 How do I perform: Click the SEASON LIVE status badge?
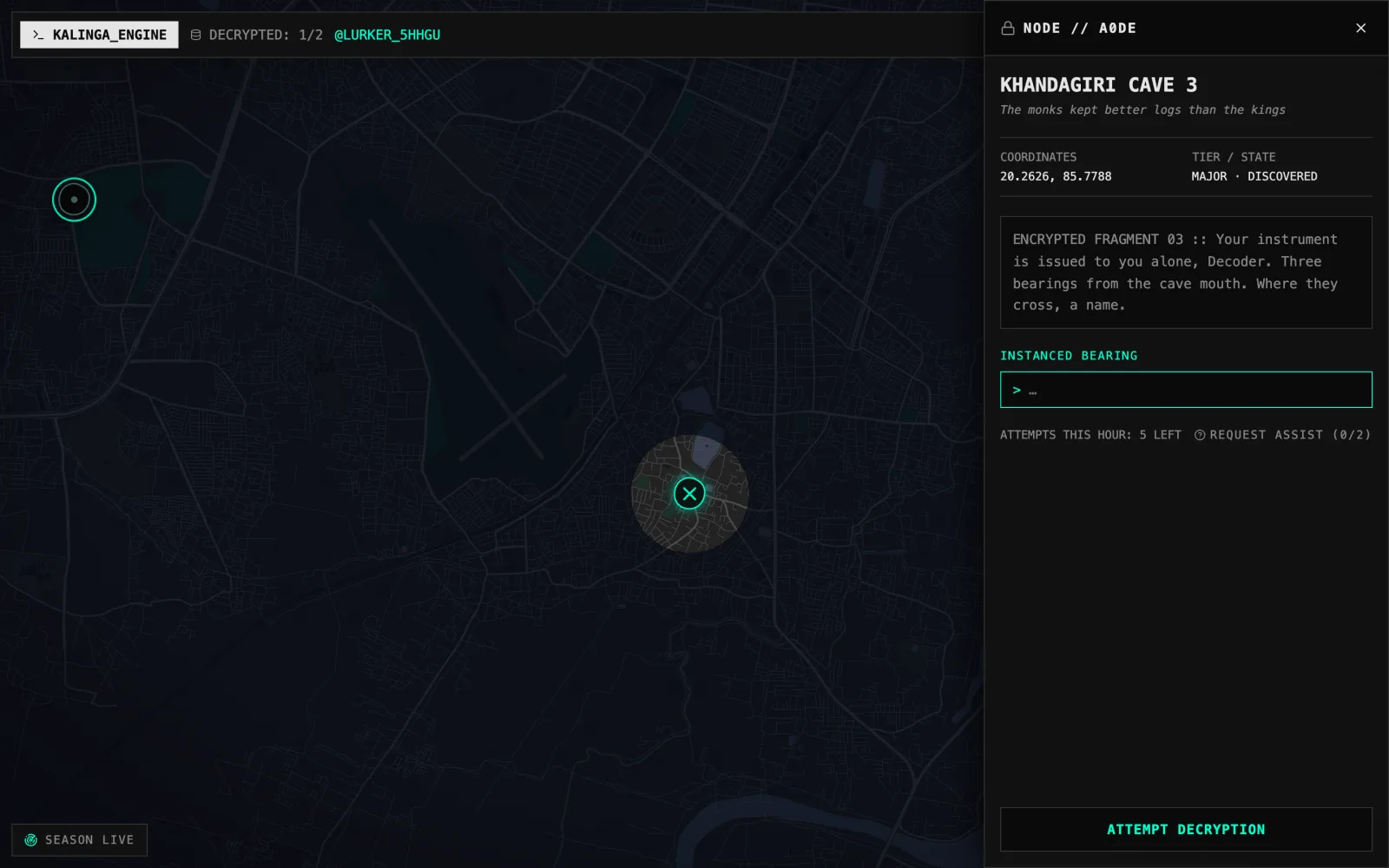coord(79,840)
